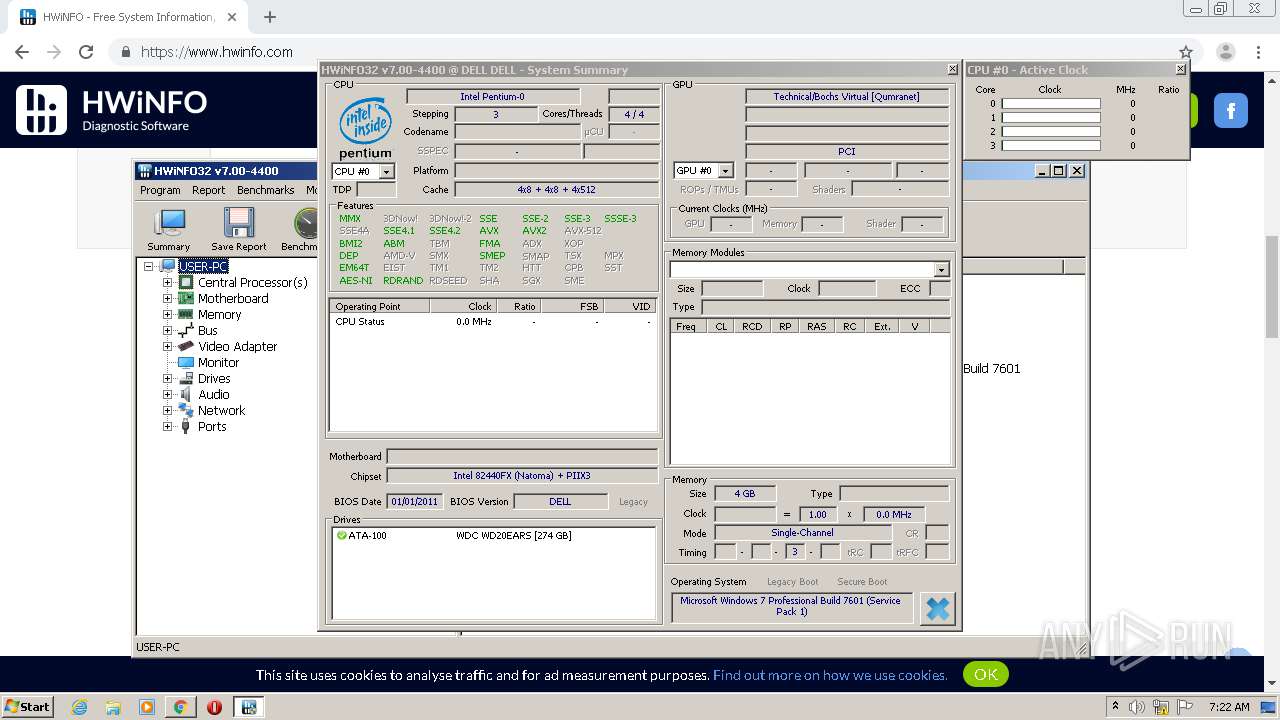Click the HWiNFO website logo
Viewport: 1280px width, 720px height.
111,110
